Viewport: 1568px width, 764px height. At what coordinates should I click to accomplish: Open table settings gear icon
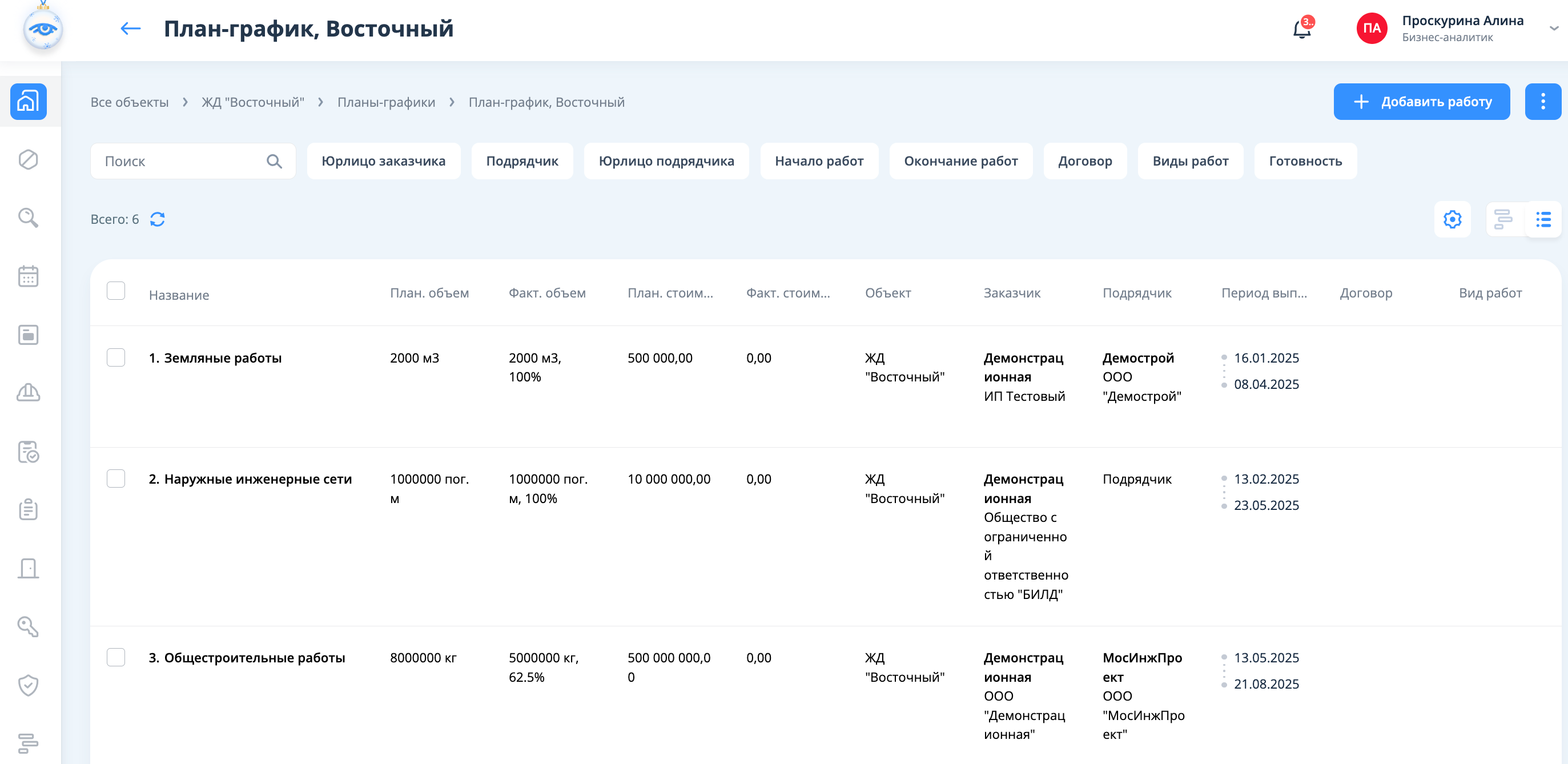(x=1452, y=219)
